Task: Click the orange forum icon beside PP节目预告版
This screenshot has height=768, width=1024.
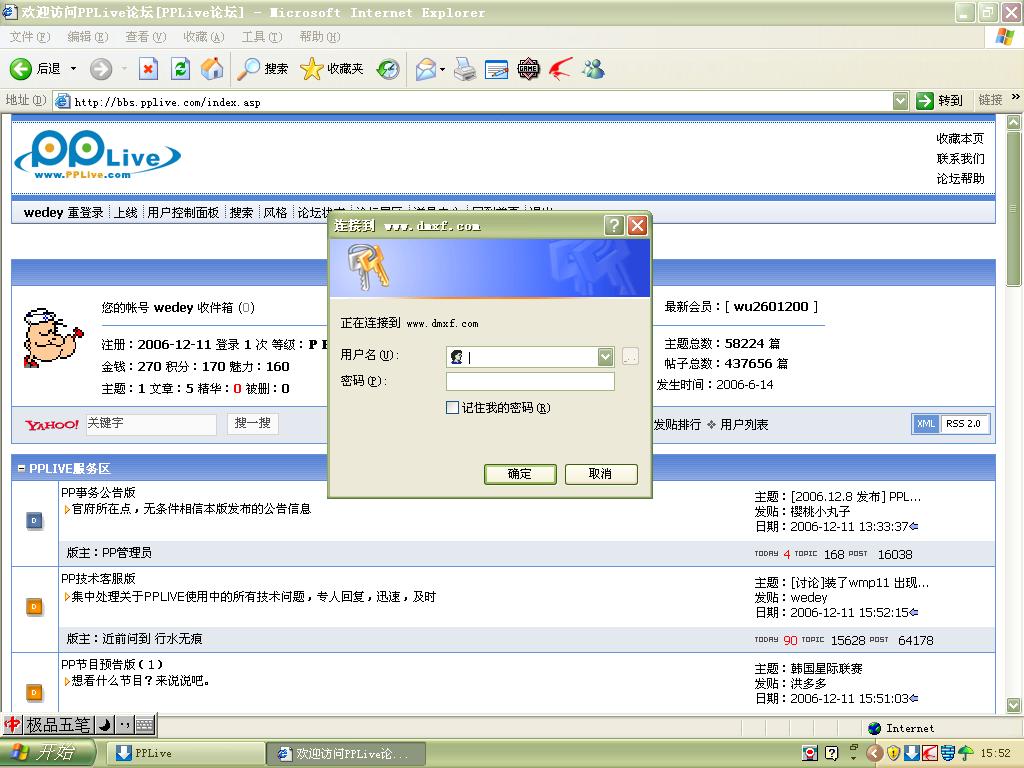Action: (x=34, y=692)
